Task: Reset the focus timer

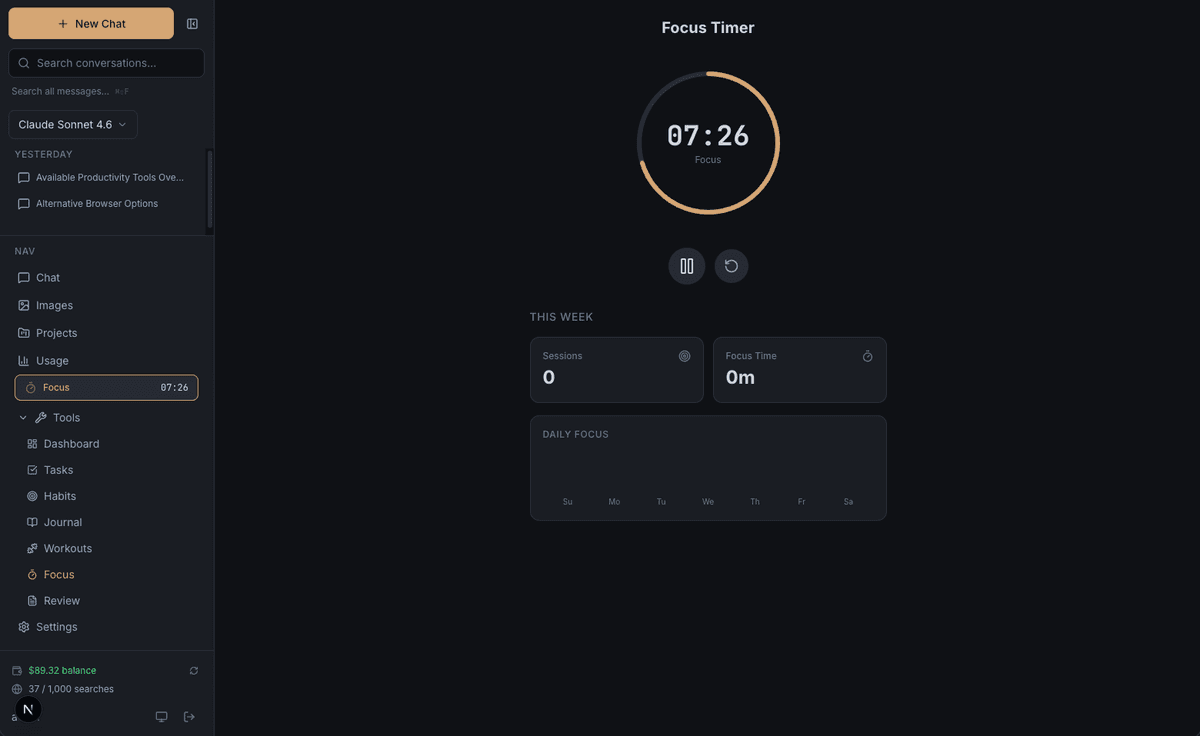Action: point(731,266)
